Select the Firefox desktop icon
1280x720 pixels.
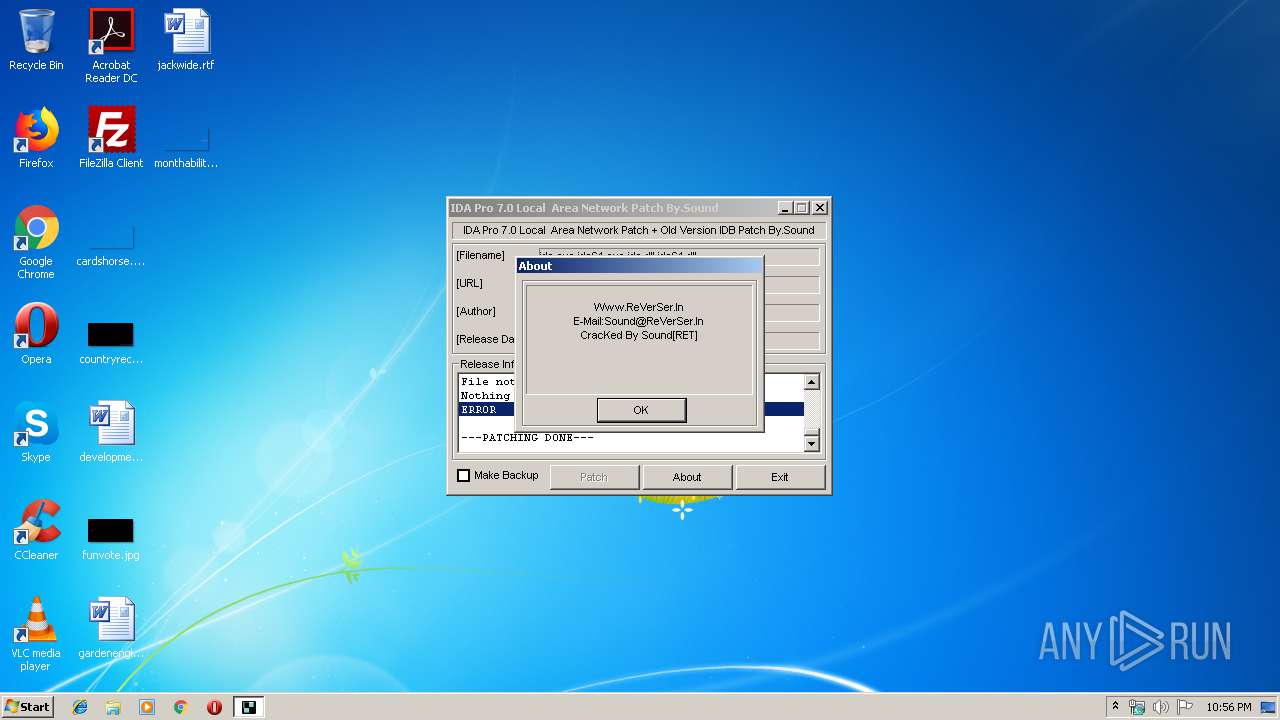(36, 138)
